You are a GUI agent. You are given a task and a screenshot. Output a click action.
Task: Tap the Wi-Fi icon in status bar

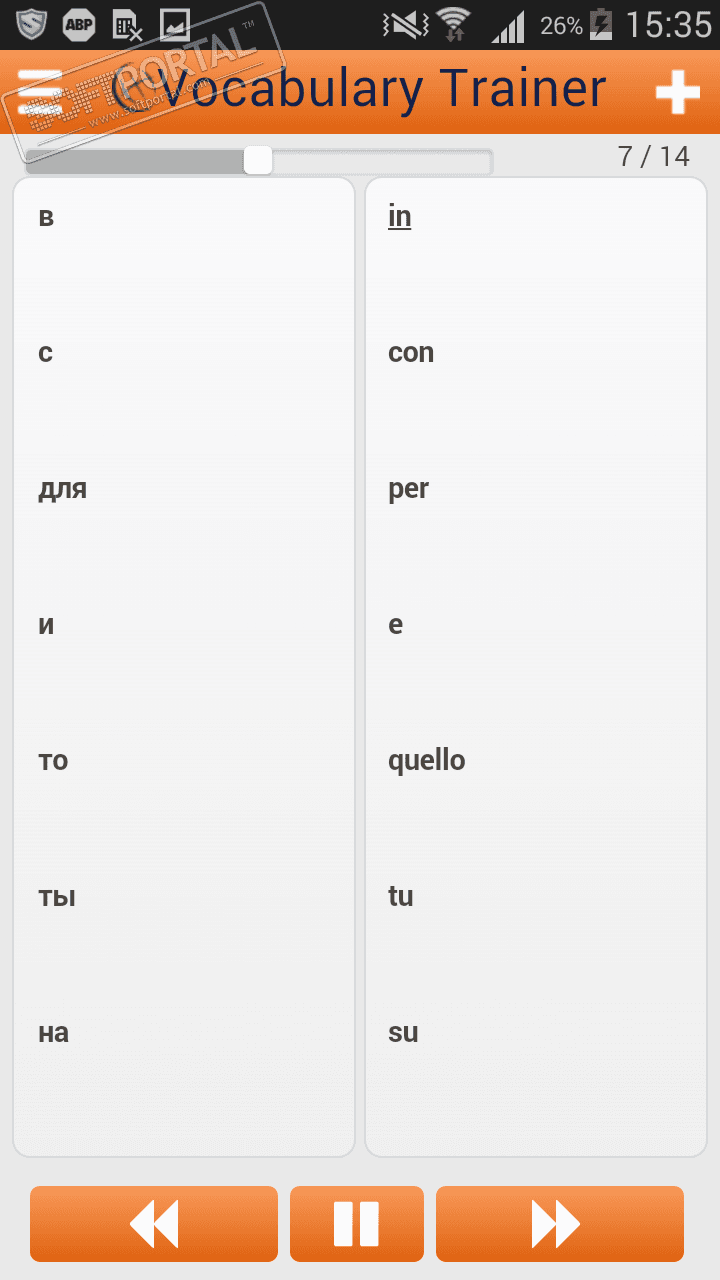click(x=453, y=25)
